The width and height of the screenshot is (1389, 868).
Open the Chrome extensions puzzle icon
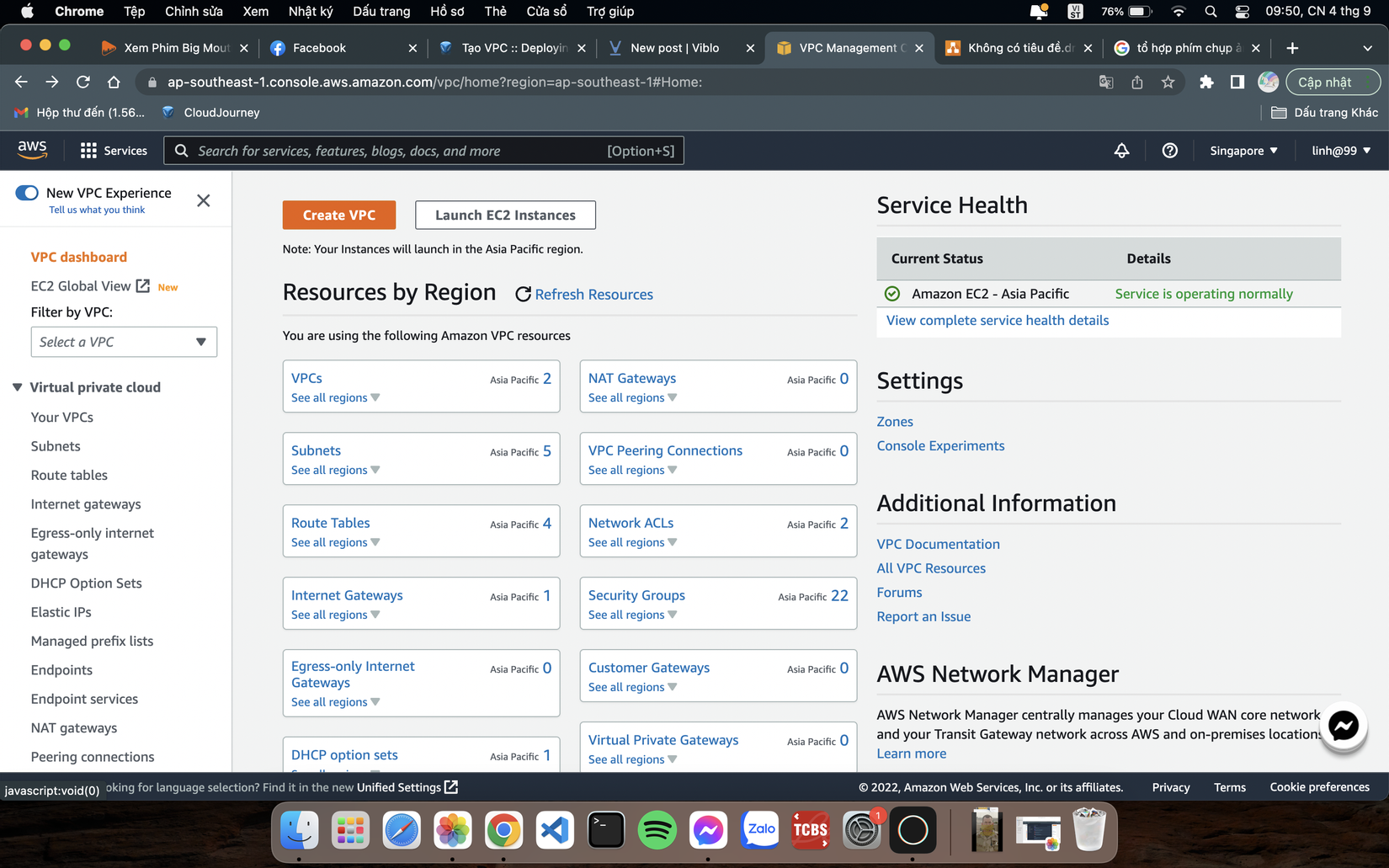point(1206,82)
